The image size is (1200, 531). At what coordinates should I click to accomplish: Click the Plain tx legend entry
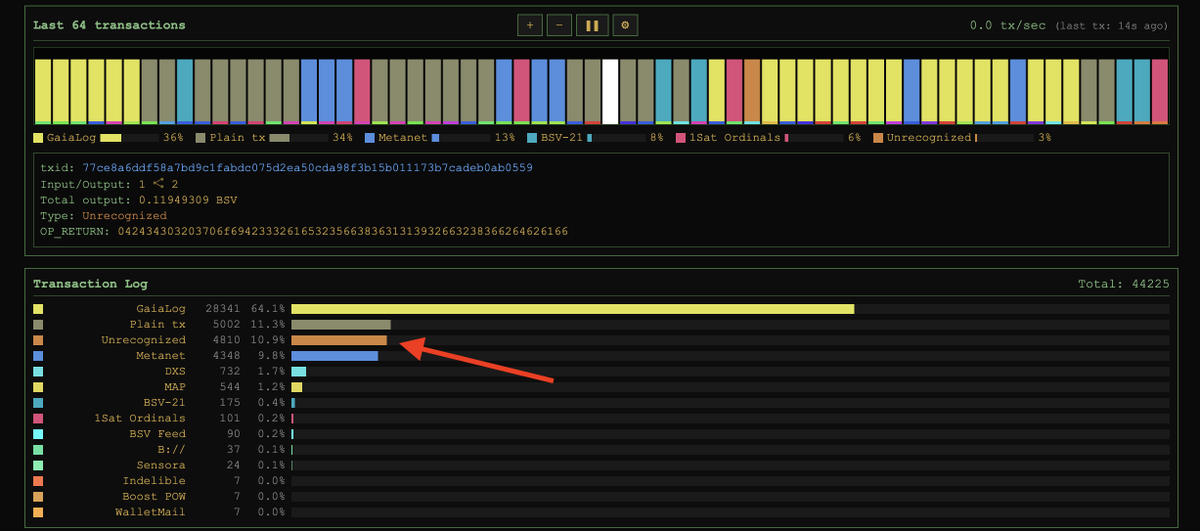(x=273, y=137)
